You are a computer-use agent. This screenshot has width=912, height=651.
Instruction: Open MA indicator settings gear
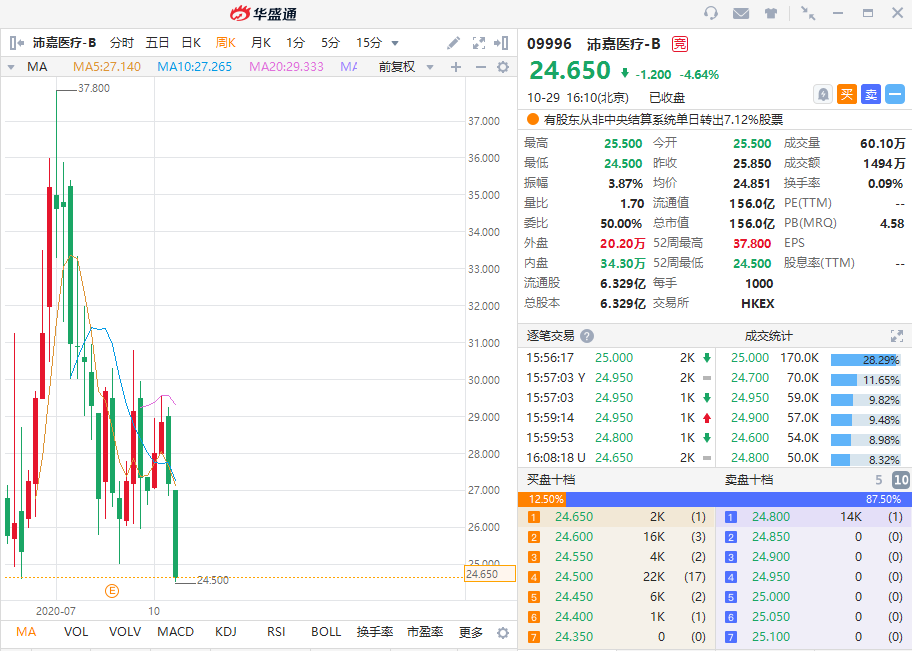click(x=503, y=67)
